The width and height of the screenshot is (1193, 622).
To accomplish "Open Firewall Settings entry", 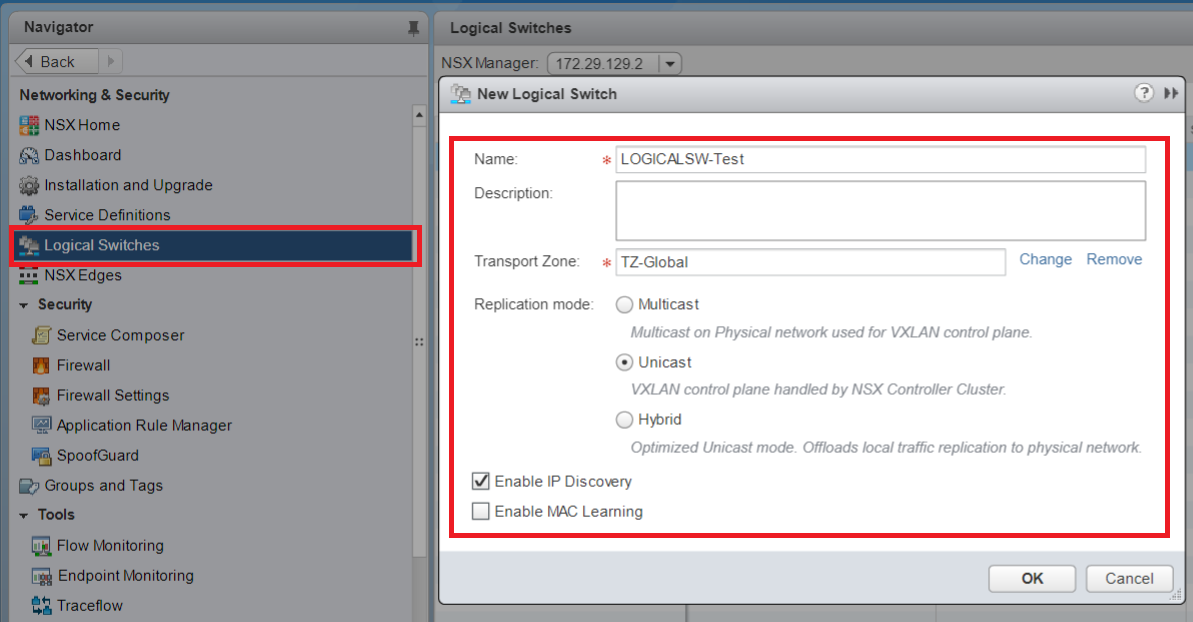I will tap(113, 395).
